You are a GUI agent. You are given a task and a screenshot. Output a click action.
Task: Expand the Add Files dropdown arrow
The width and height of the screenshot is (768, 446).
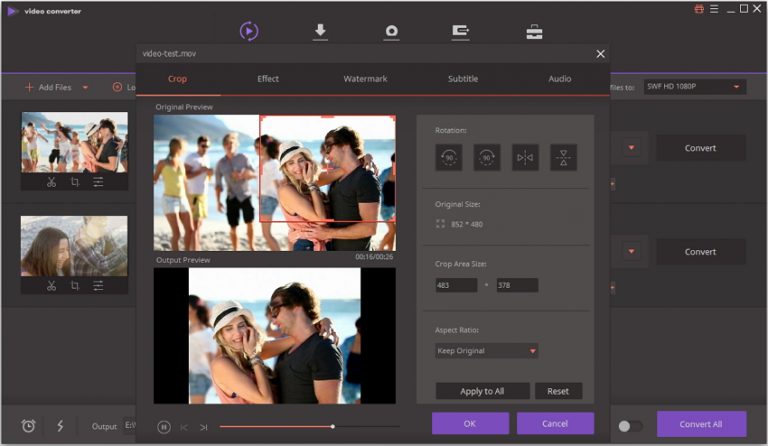pyautogui.click(x=85, y=88)
